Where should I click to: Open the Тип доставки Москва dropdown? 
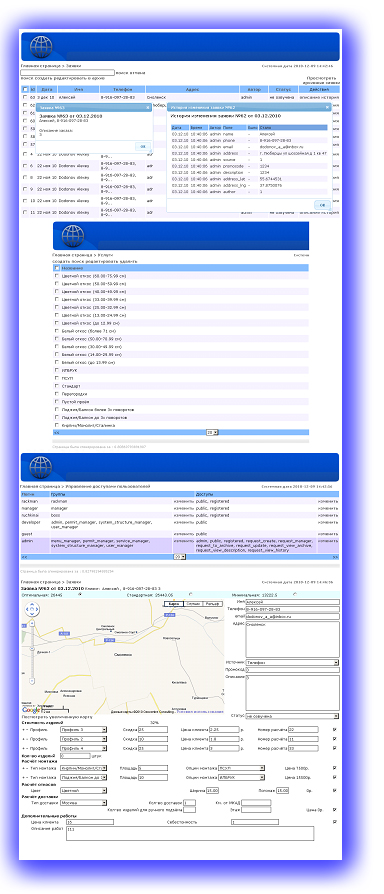[x=85, y=802]
